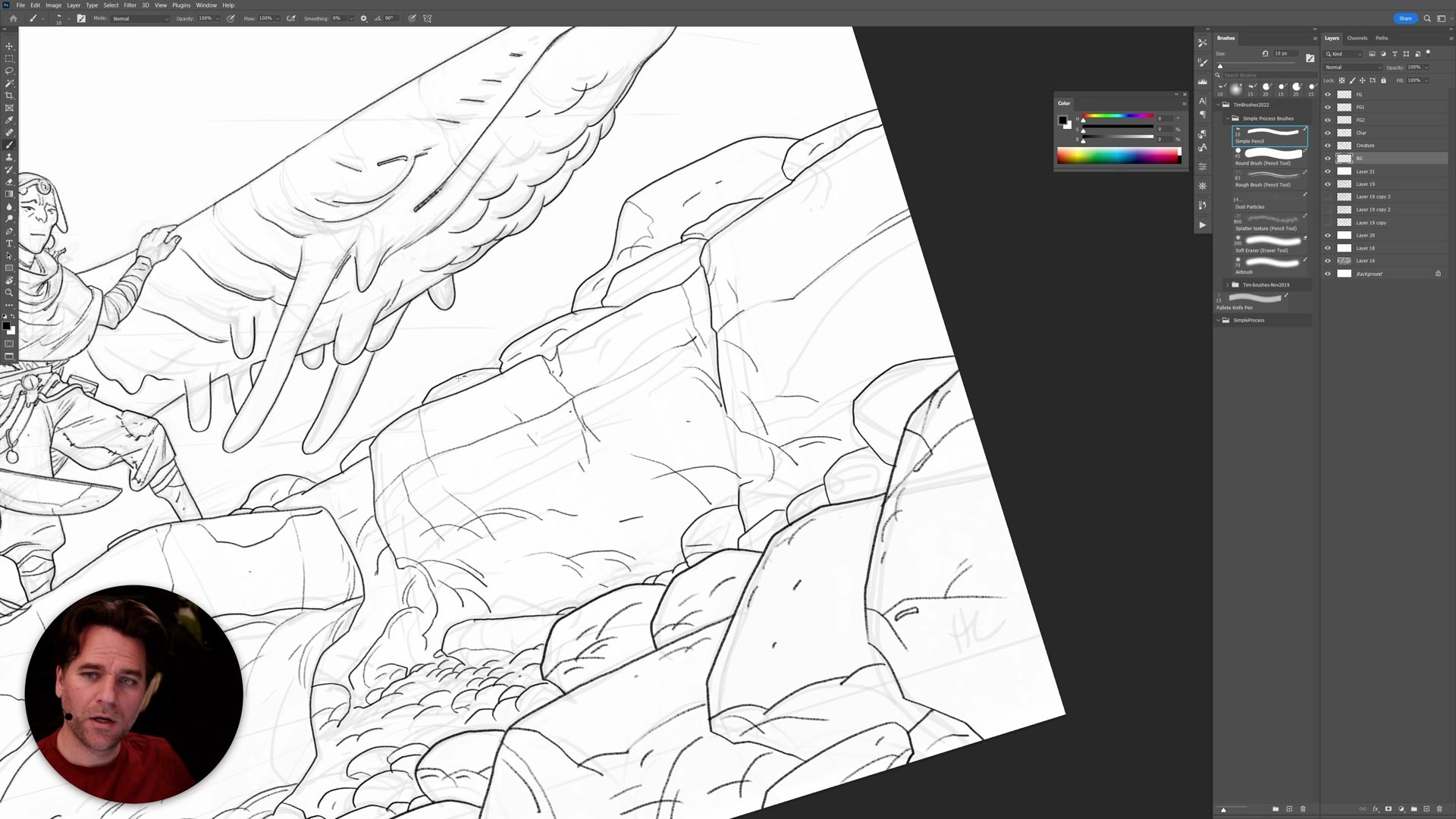Screen dimensions: 1456x819
Task: Open the layer blend mode dropdown
Action: (1352, 67)
